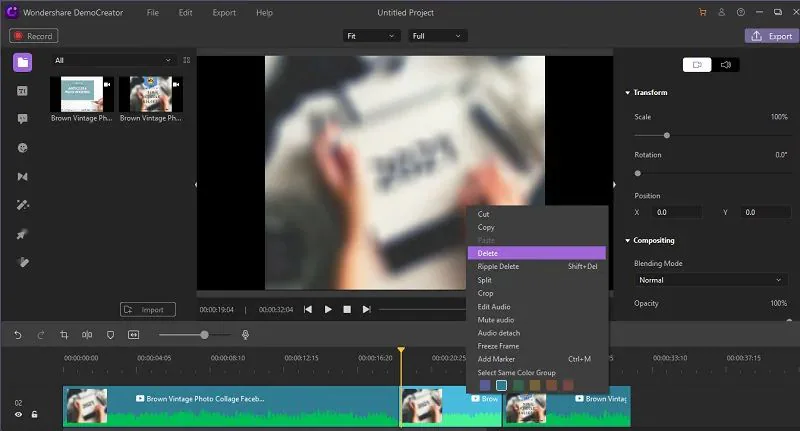Viewport: 800px width, 431px height.
Task: Open the Blending Mode Normal dropdown
Action: pos(710,280)
